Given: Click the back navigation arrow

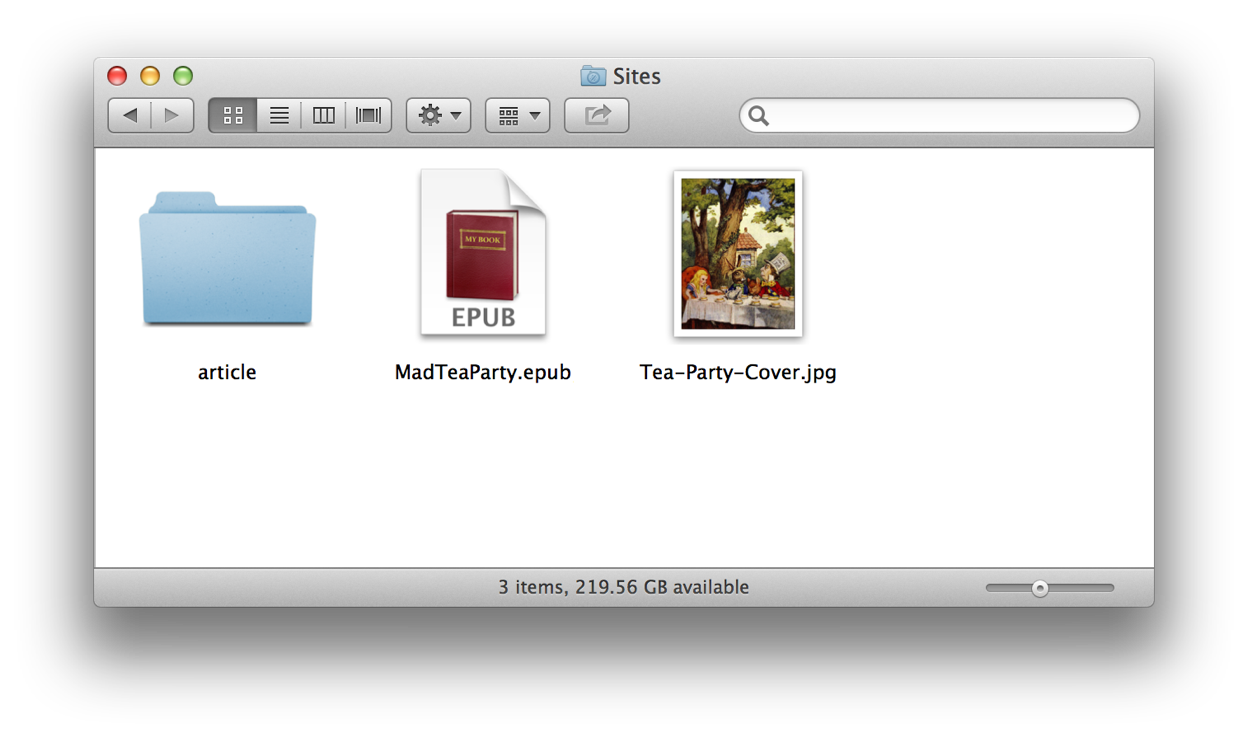Looking at the screenshot, I should [129, 115].
